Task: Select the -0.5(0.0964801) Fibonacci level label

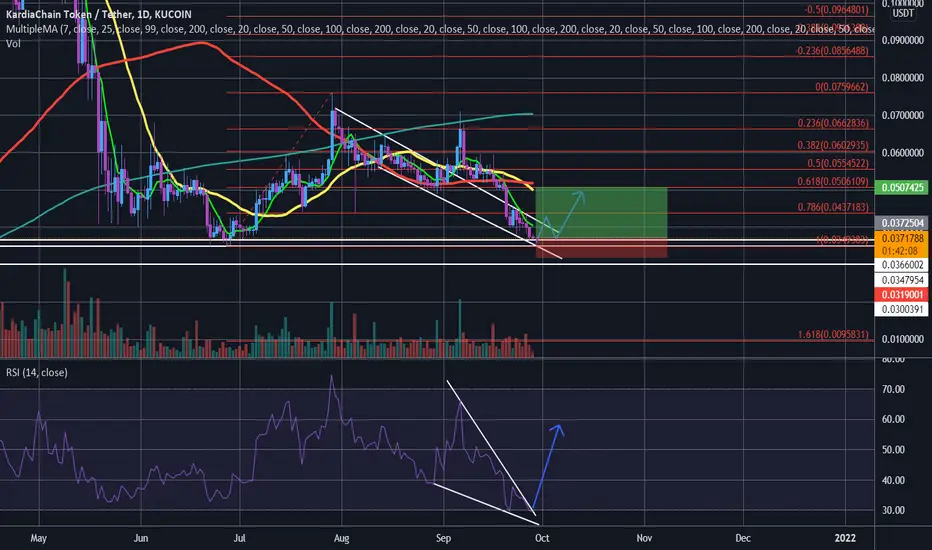Action: (836, 10)
